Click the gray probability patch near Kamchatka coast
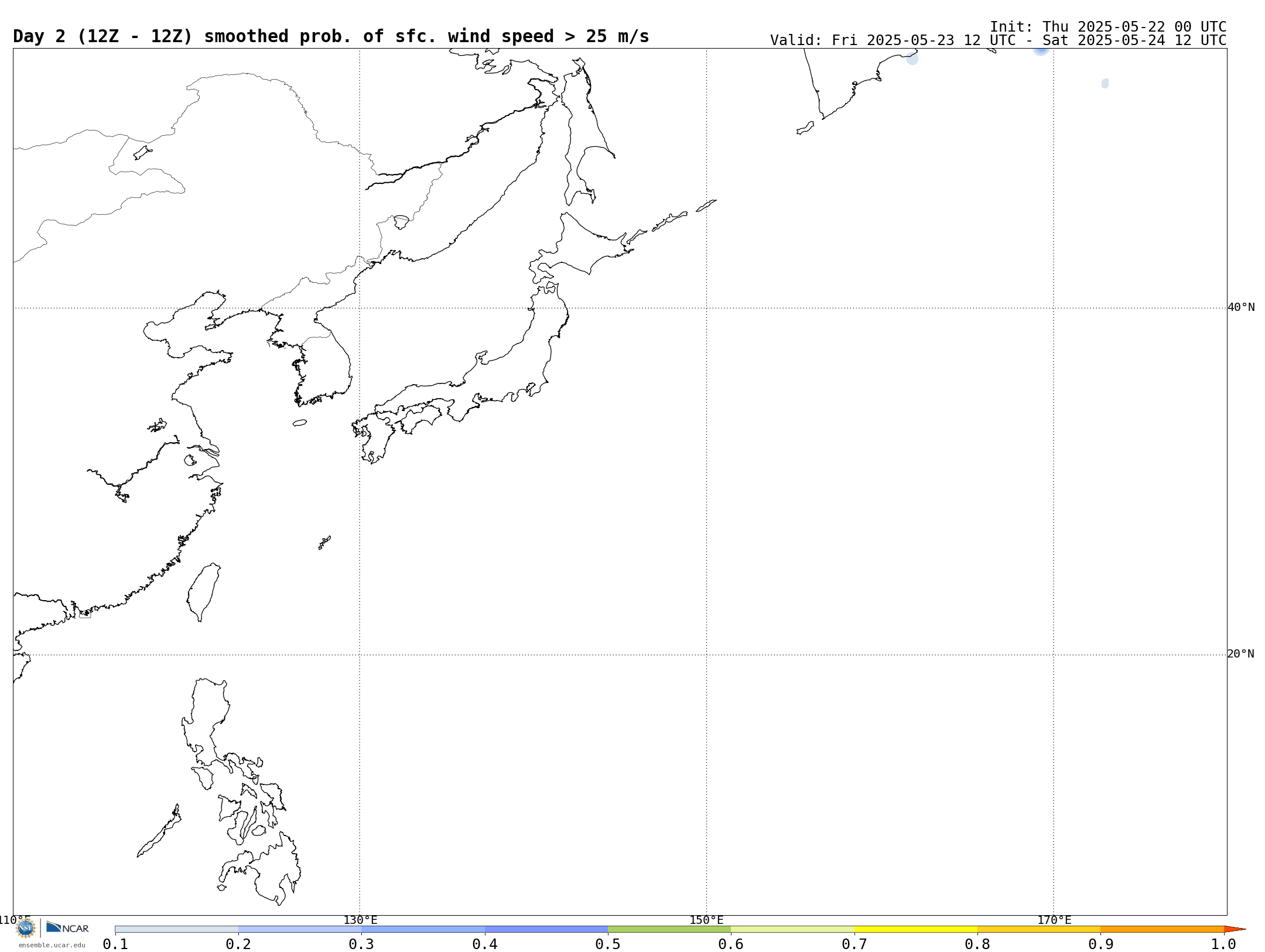This screenshot has height=952, width=1265. (912, 58)
